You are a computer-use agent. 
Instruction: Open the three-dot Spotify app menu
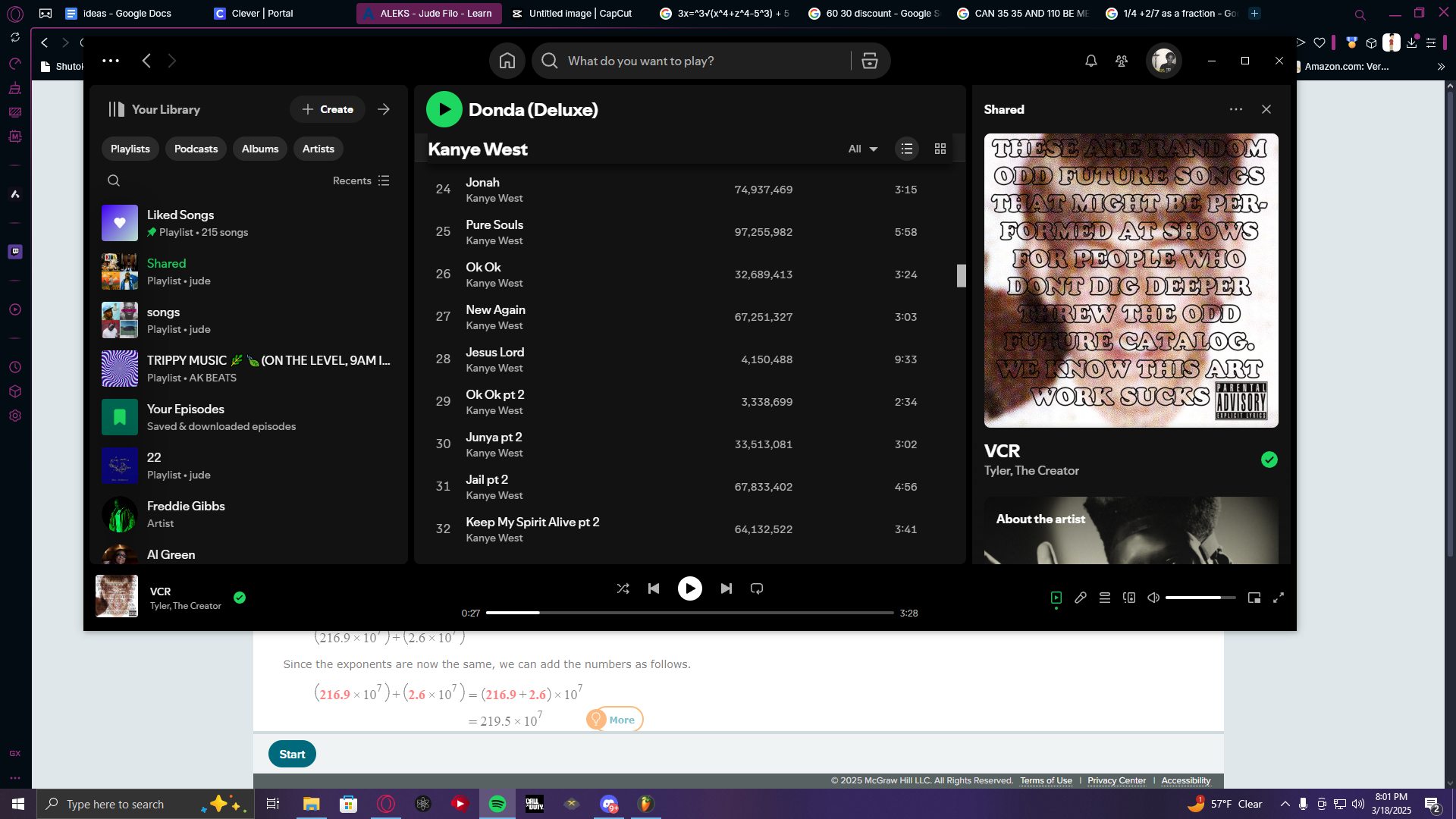tap(111, 61)
